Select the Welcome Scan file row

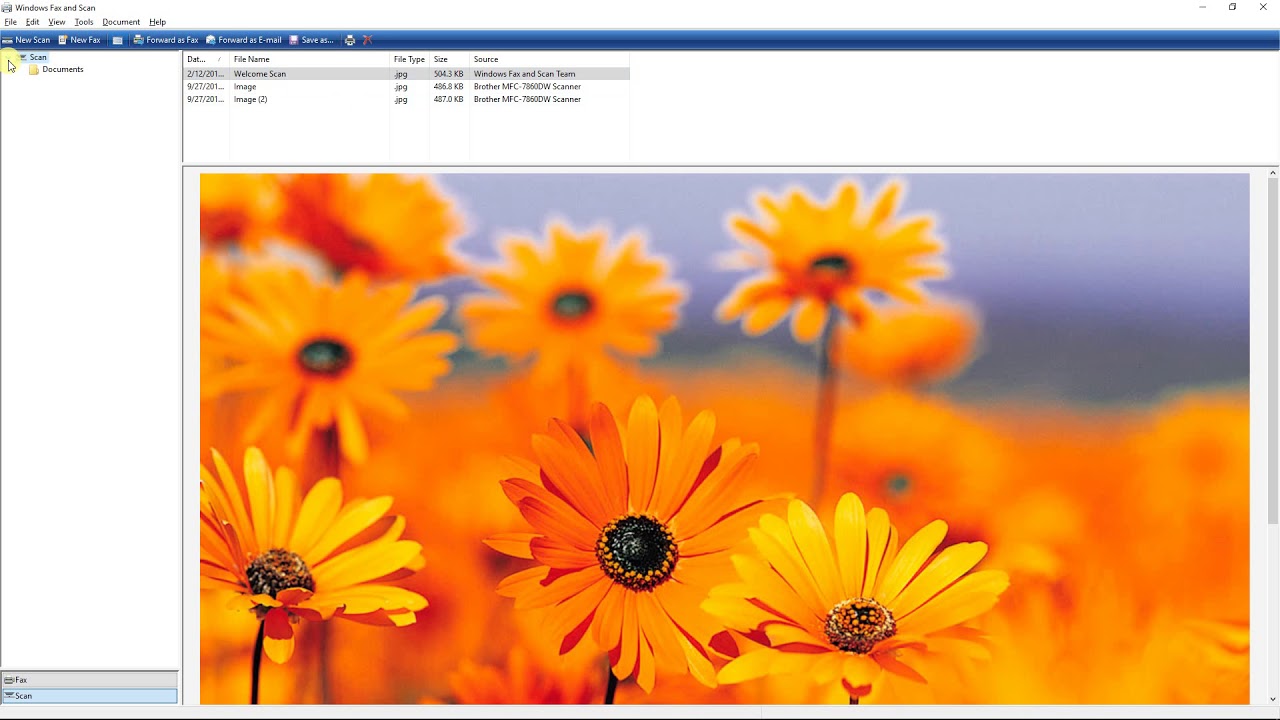tap(406, 74)
